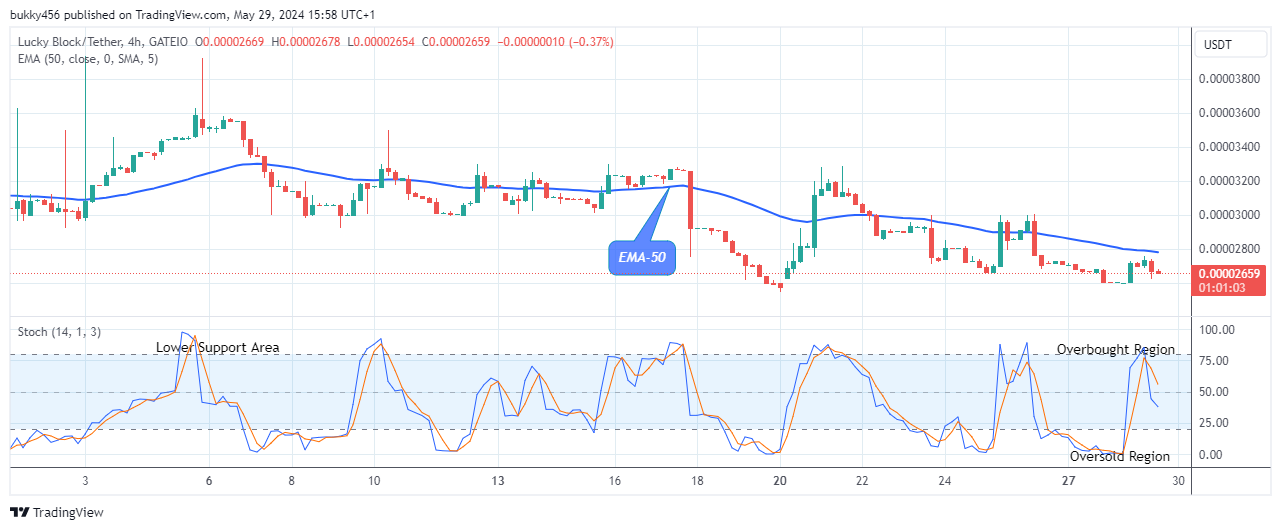Click price axis value 0.00003000
Image resolution: width=1281 pixels, height=530 pixels.
pos(1231,215)
